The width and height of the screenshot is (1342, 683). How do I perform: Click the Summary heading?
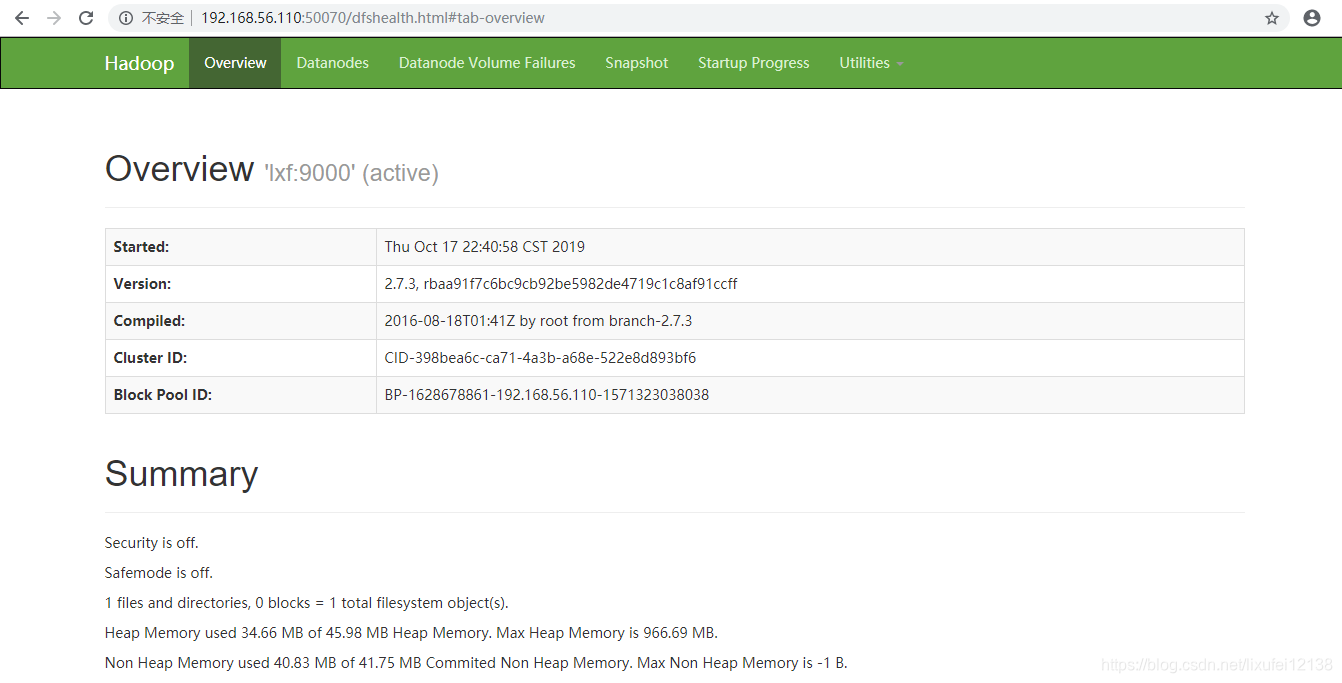pyautogui.click(x=181, y=474)
